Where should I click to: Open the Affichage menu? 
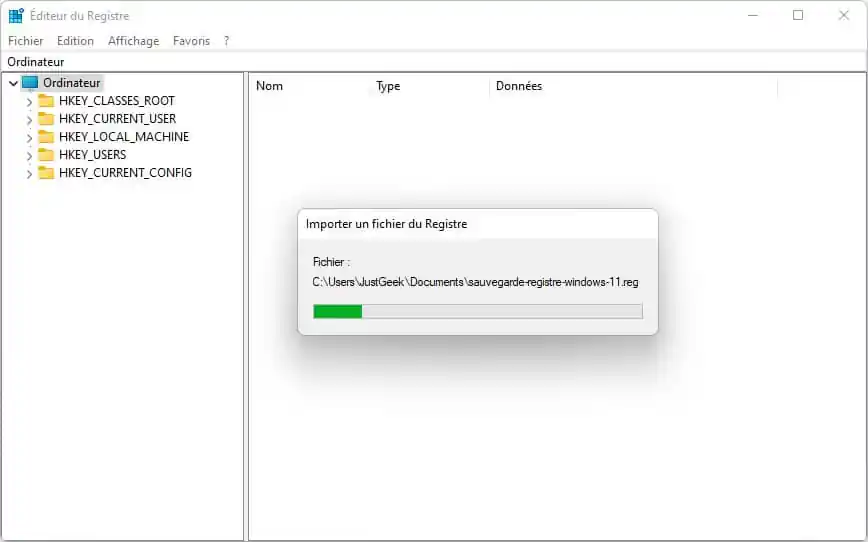[133, 41]
